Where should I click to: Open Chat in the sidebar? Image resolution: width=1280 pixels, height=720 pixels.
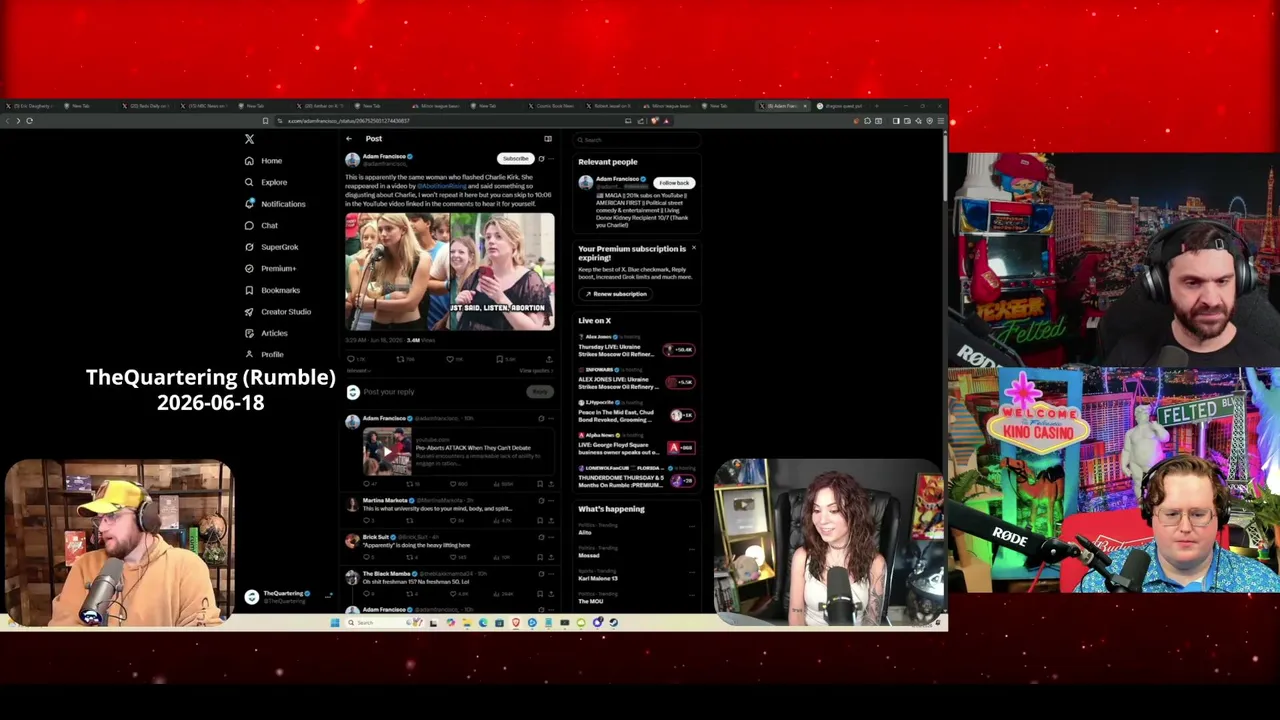point(261,226)
